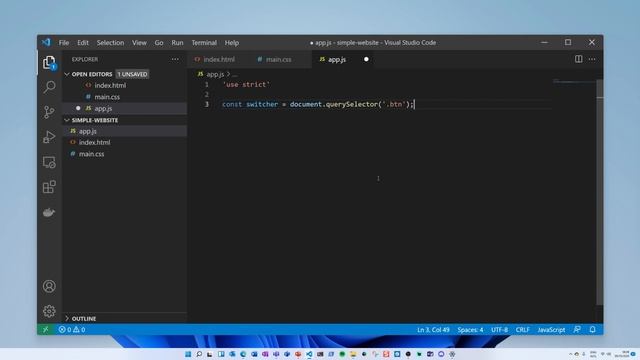Click line number 2 in gutter
Viewport: 640px width, 360px height.
(207, 94)
